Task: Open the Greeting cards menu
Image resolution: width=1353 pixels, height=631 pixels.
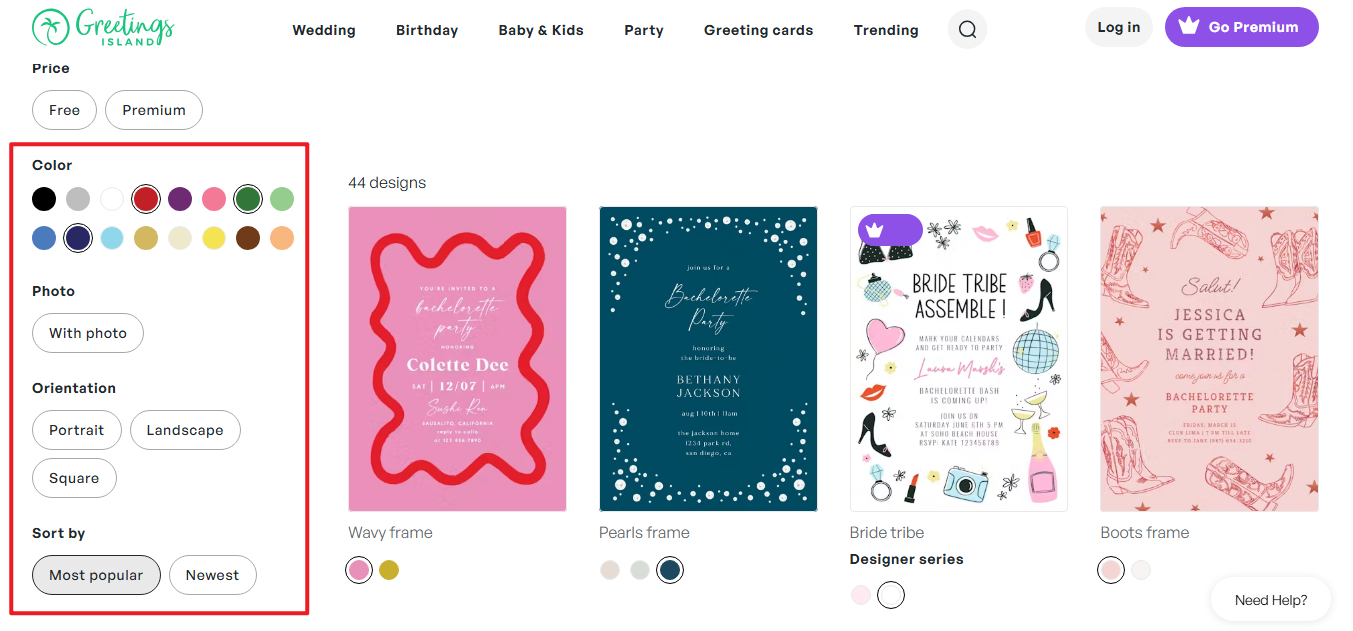Action: pyautogui.click(x=758, y=30)
